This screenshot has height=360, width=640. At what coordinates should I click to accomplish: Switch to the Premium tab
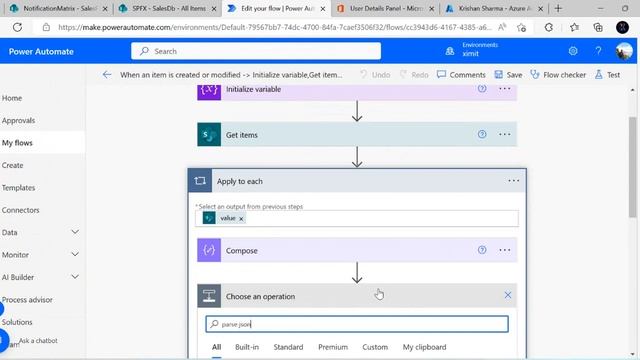click(x=333, y=347)
